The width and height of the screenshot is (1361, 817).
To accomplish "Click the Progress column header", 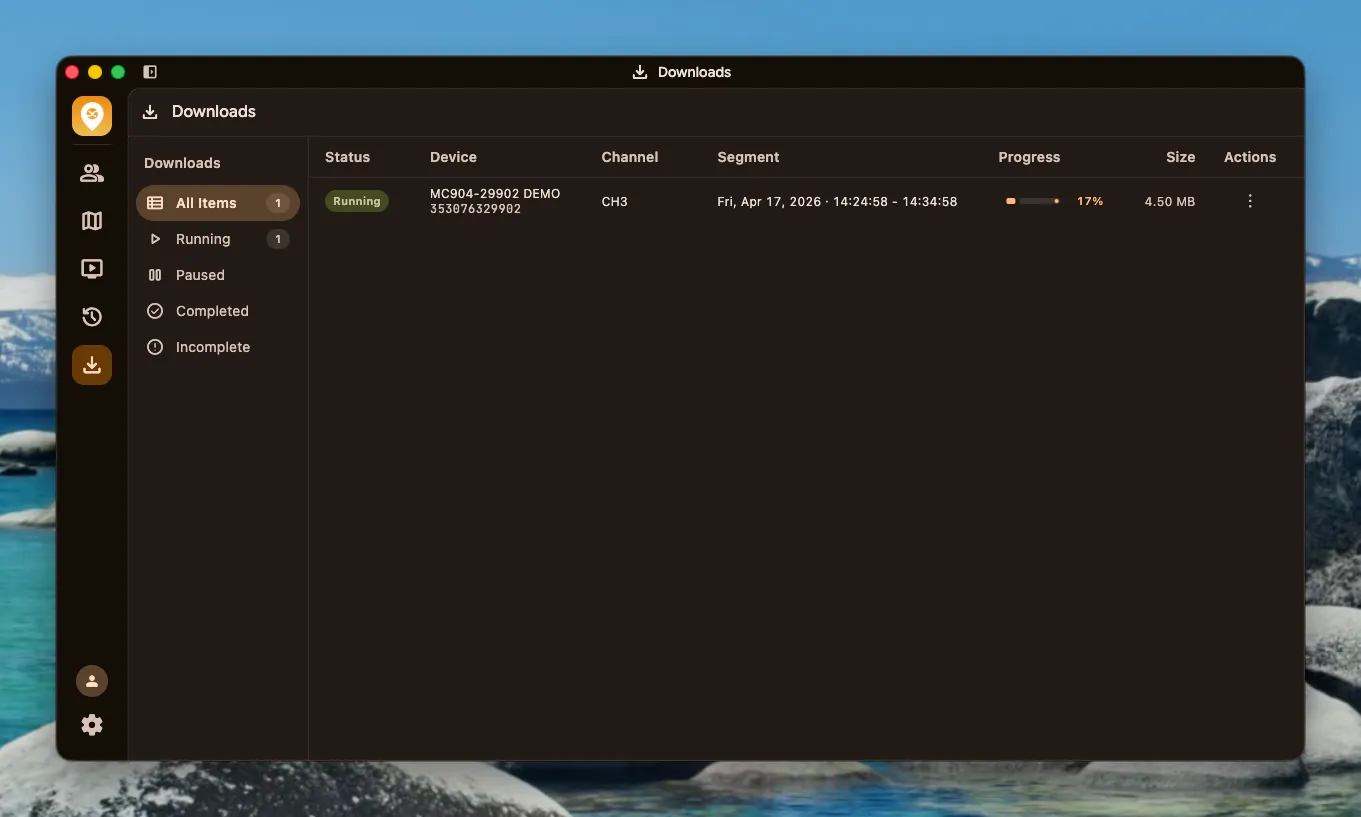I will coord(1029,157).
